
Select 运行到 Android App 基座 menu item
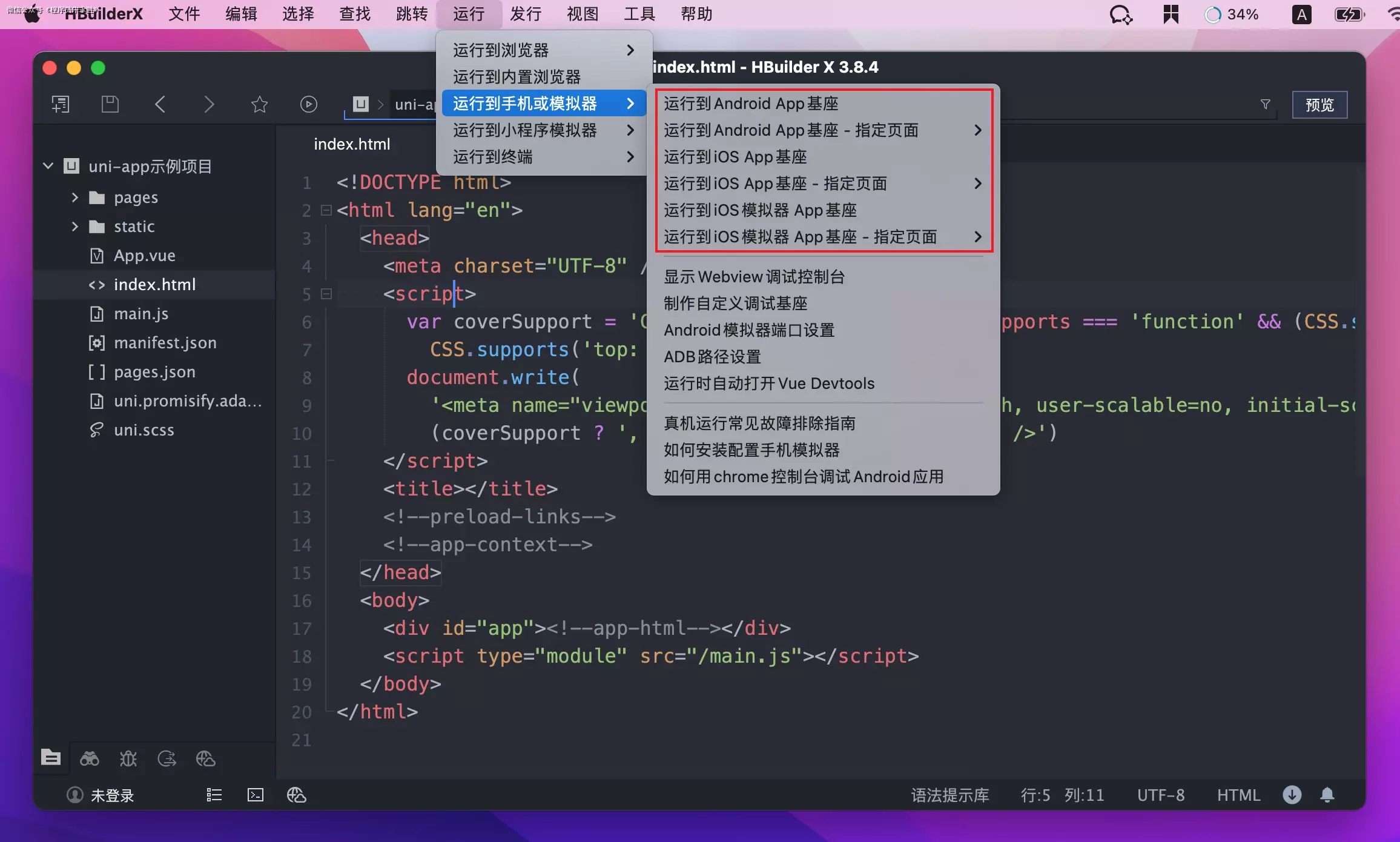[751, 104]
